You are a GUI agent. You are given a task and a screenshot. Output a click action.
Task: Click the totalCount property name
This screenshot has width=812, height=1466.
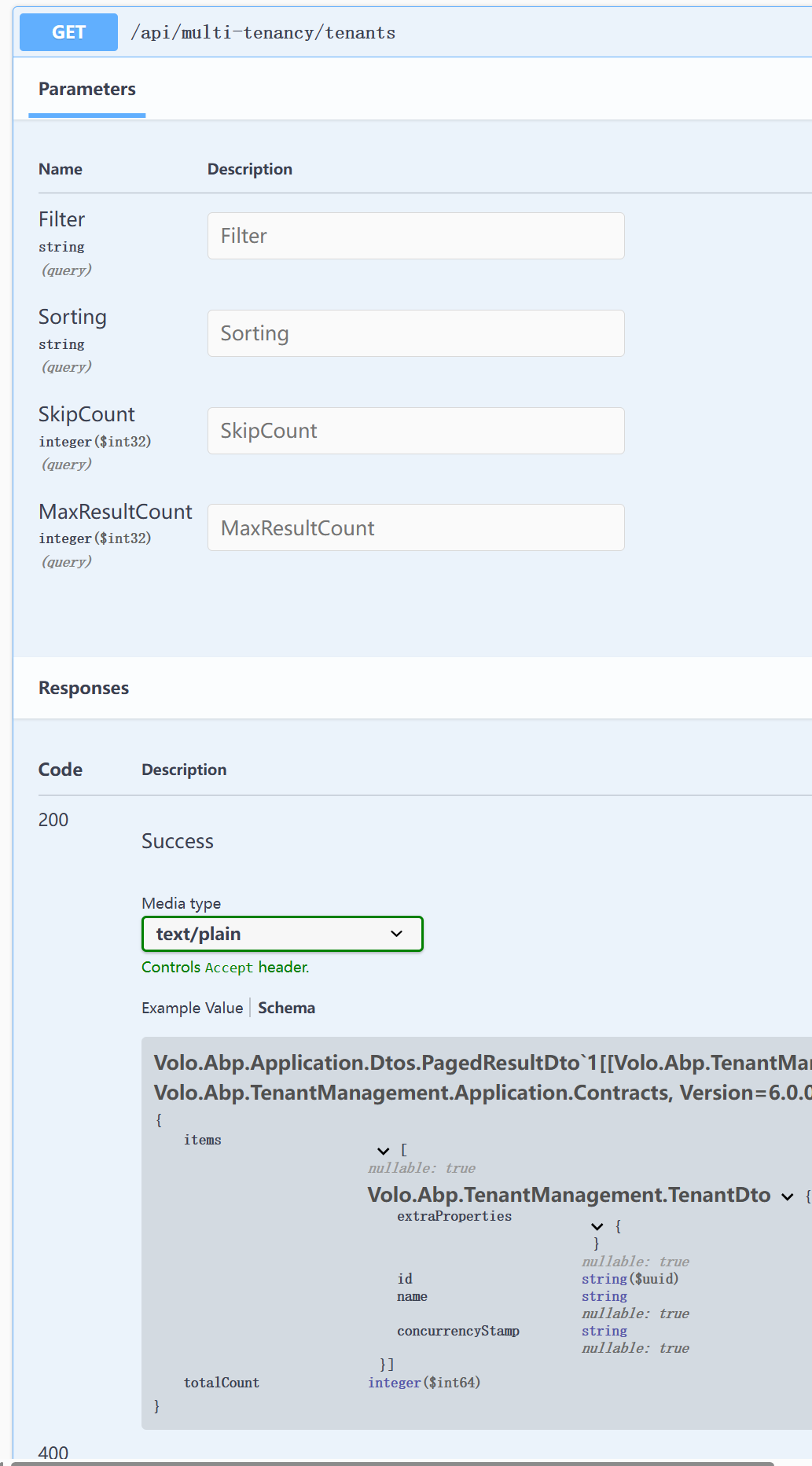tap(221, 1383)
